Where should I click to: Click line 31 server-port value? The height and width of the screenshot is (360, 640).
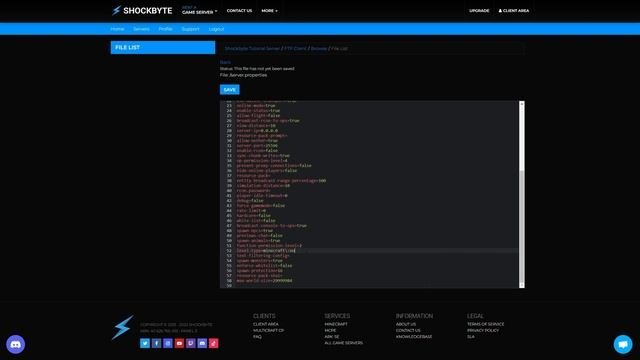(x=271, y=146)
